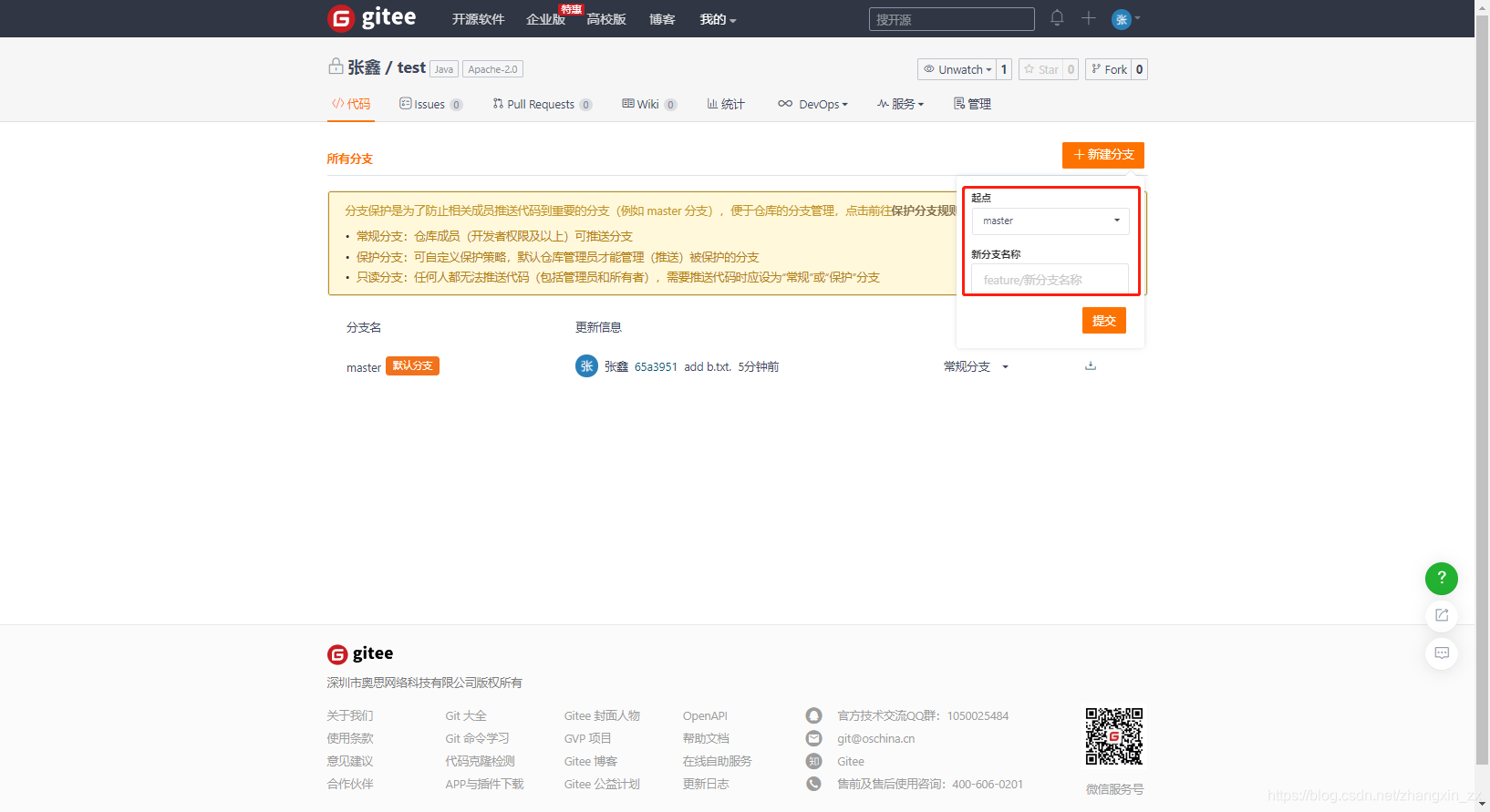Click the 所有分支 heading tab
Screen dimensions: 1490x812
tap(350, 159)
